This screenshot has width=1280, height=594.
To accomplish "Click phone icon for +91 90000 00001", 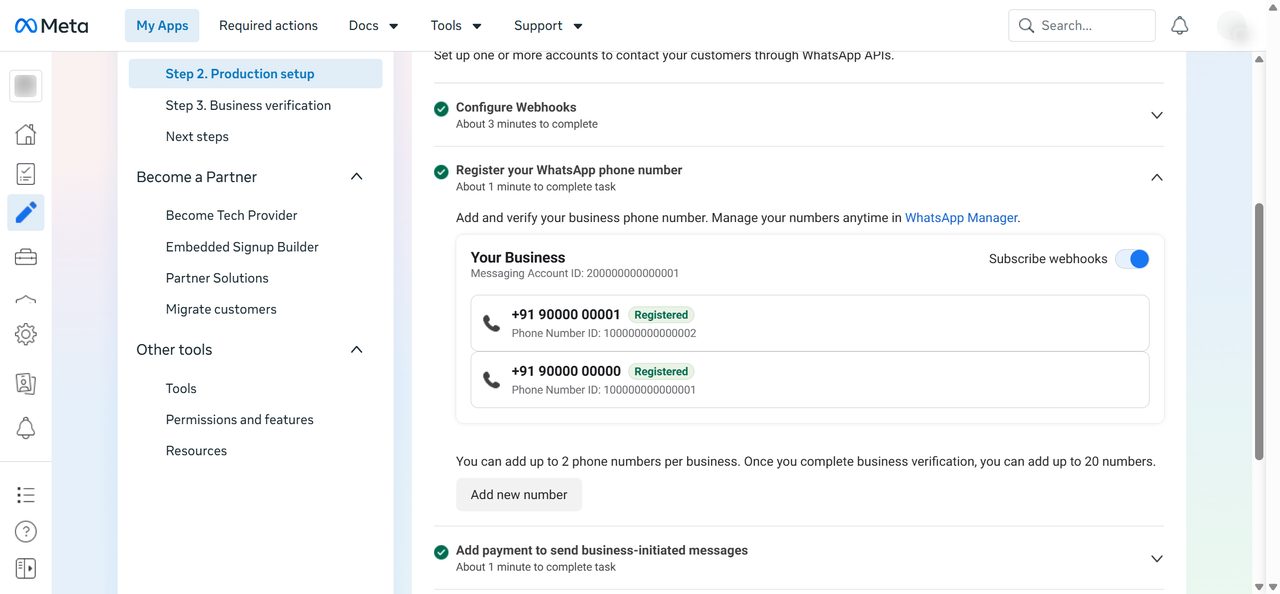I will (491, 323).
